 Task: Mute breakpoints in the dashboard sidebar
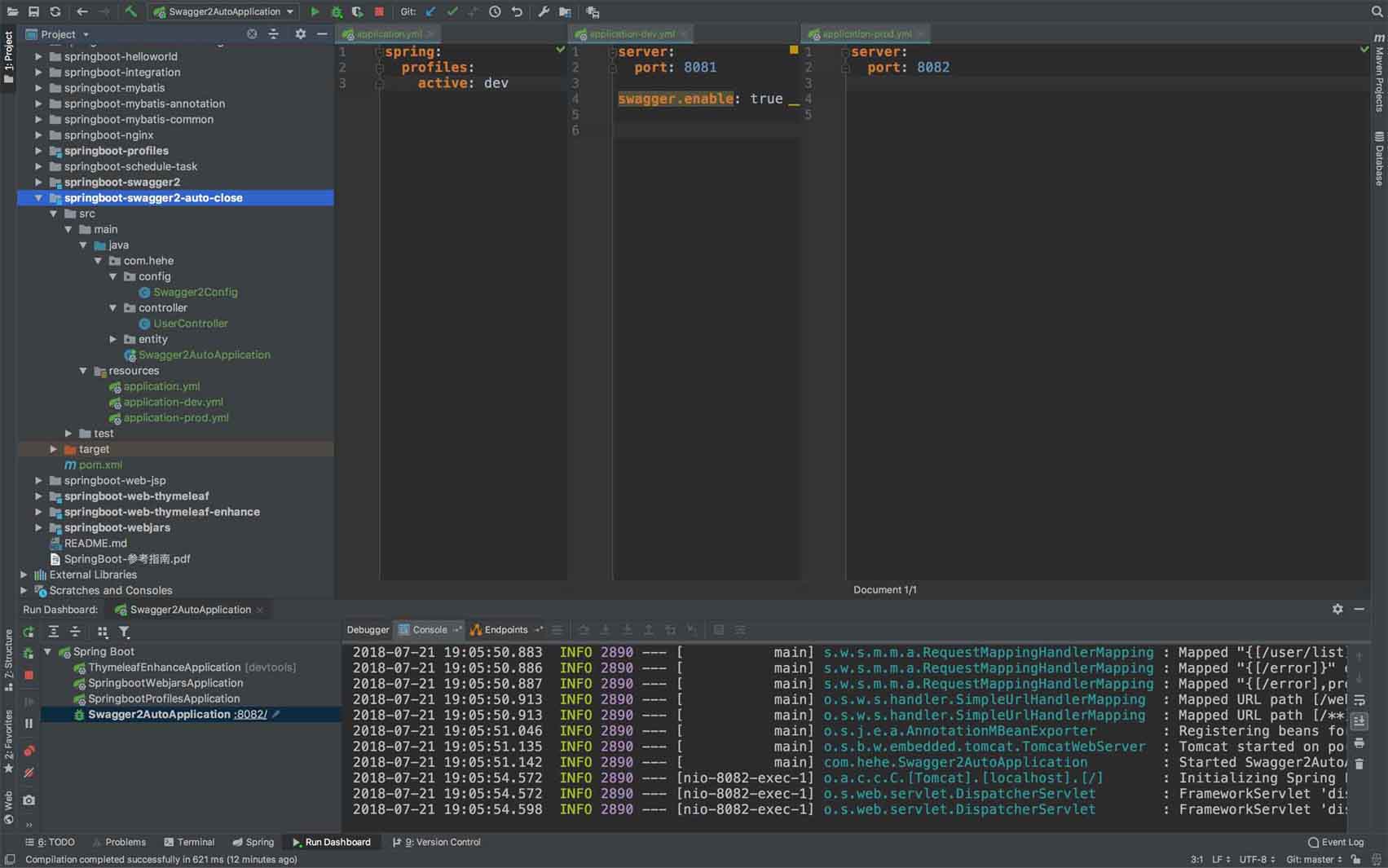29,773
